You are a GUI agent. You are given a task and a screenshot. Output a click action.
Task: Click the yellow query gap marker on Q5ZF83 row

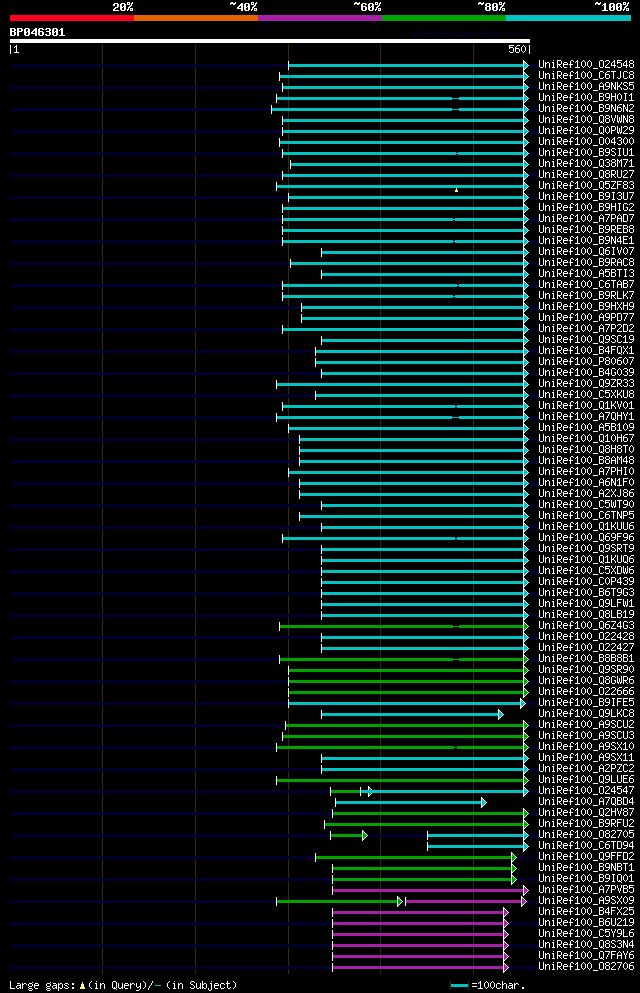click(x=456, y=190)
